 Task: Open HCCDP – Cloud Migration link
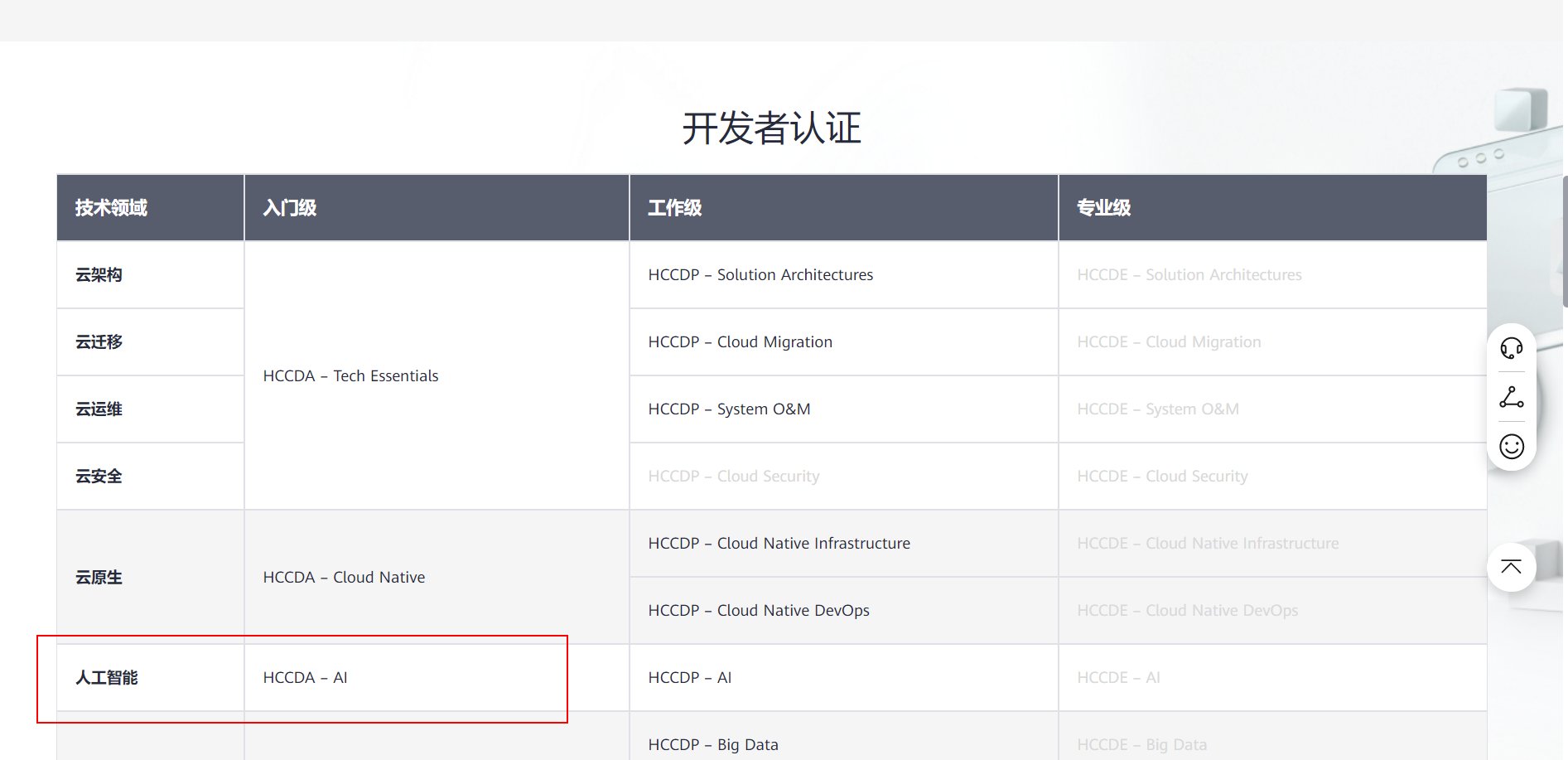point(740,342)
